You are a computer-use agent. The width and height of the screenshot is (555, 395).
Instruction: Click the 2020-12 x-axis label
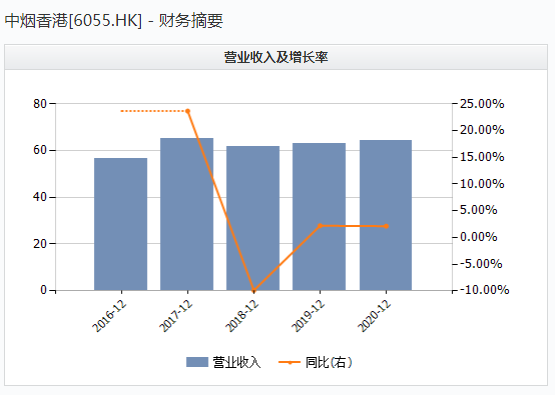(374, 316)
